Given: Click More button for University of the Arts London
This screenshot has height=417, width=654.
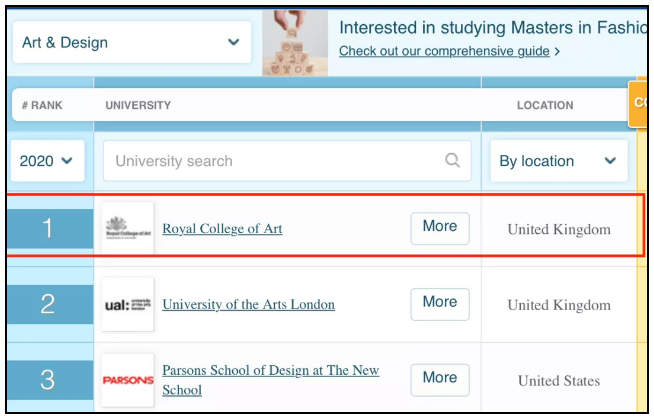Looking at the screenshot, I should (x=440, y=304).
